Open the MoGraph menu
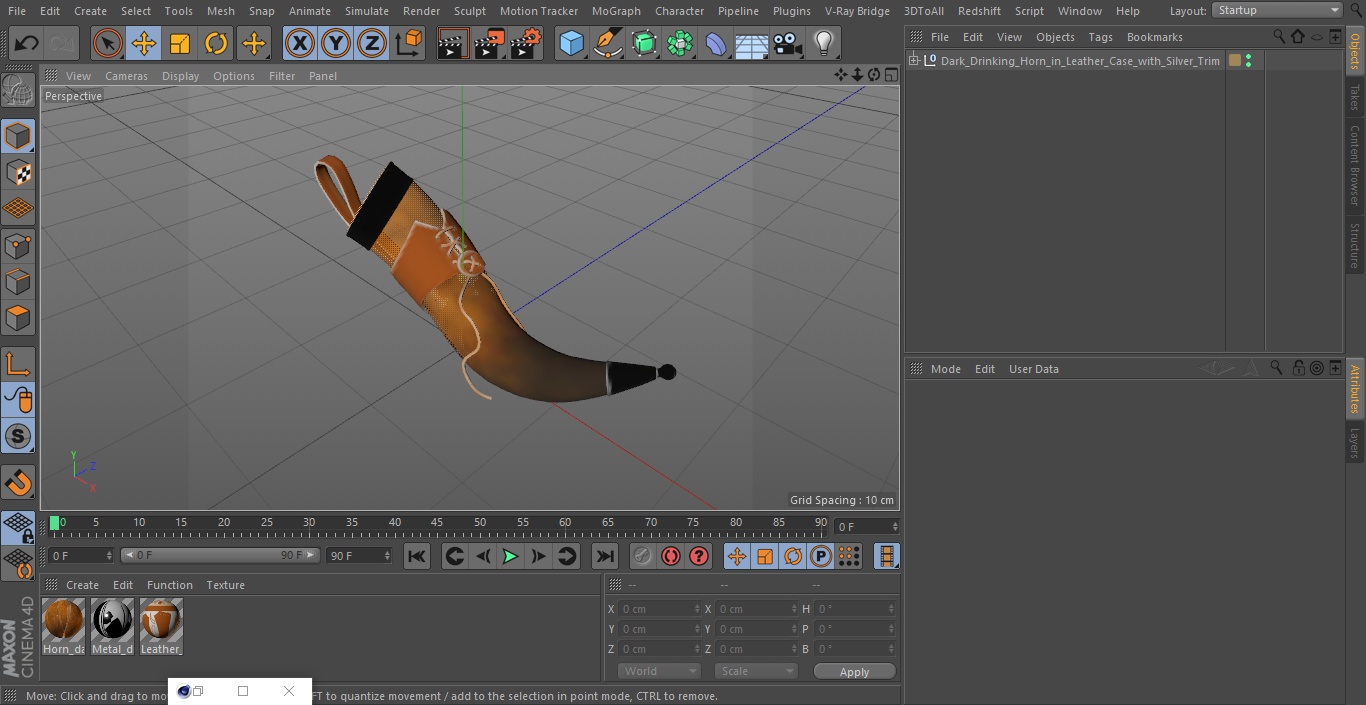The height and width of the screenshot is (705, 1366). coord(616,11)
